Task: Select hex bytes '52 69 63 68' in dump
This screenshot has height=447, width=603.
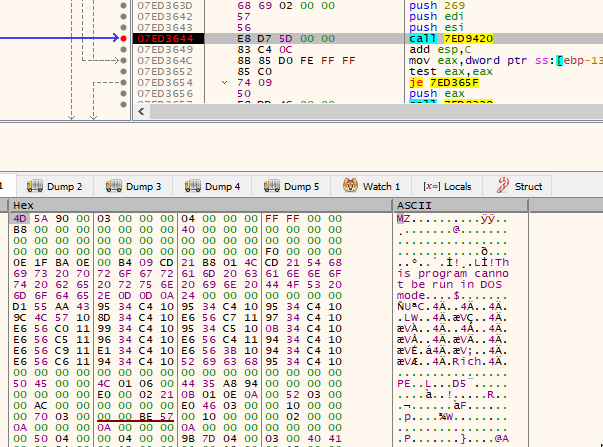Action: (220, 362)
